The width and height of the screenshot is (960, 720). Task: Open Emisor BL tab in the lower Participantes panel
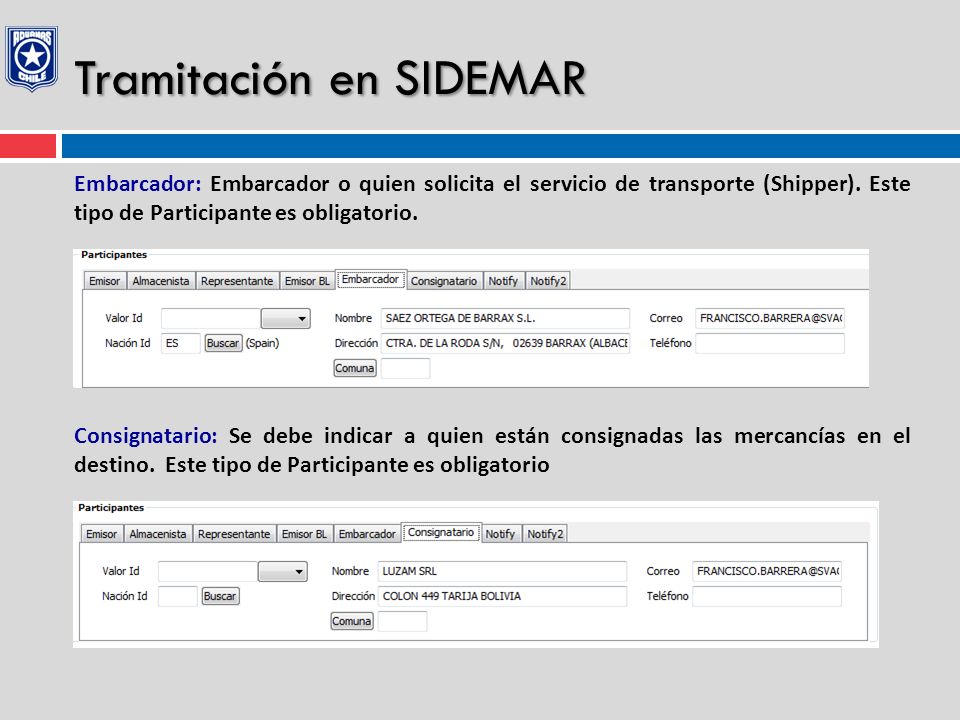point(304,534)
